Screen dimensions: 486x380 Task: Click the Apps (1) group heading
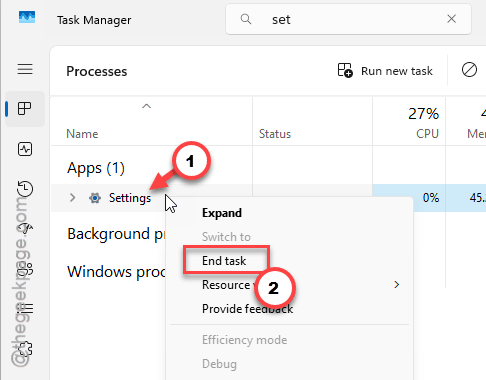click(x=96, y=168)
